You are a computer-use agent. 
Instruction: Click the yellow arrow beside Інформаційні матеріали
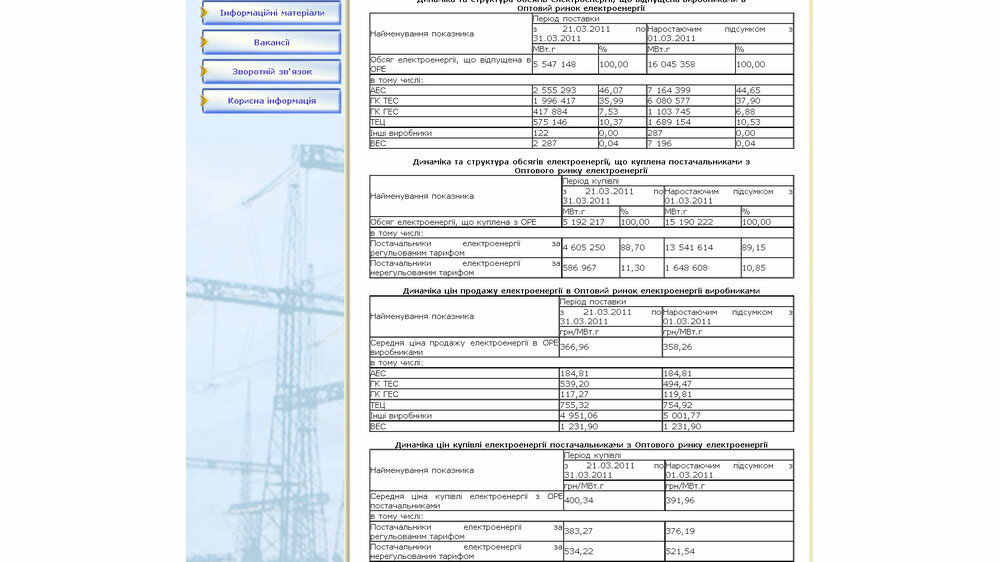205,13
